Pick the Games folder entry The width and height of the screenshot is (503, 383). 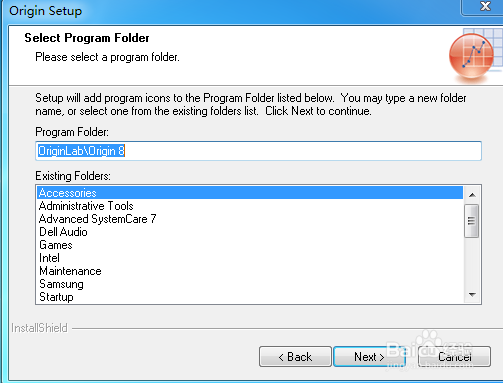click(x=250, y=245)
